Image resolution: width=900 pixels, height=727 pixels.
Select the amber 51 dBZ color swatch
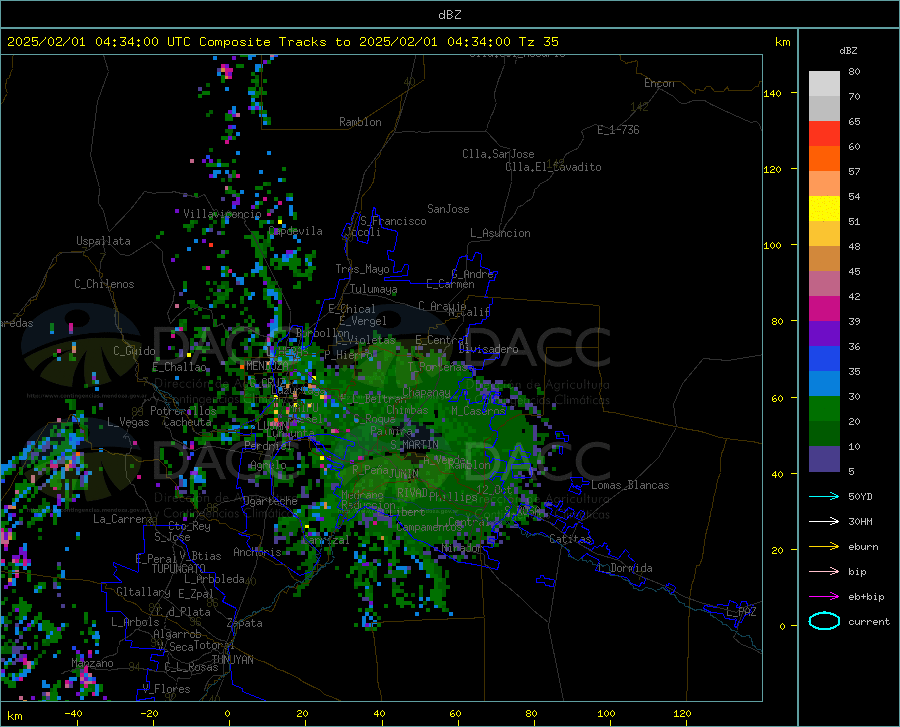[824, 234]
